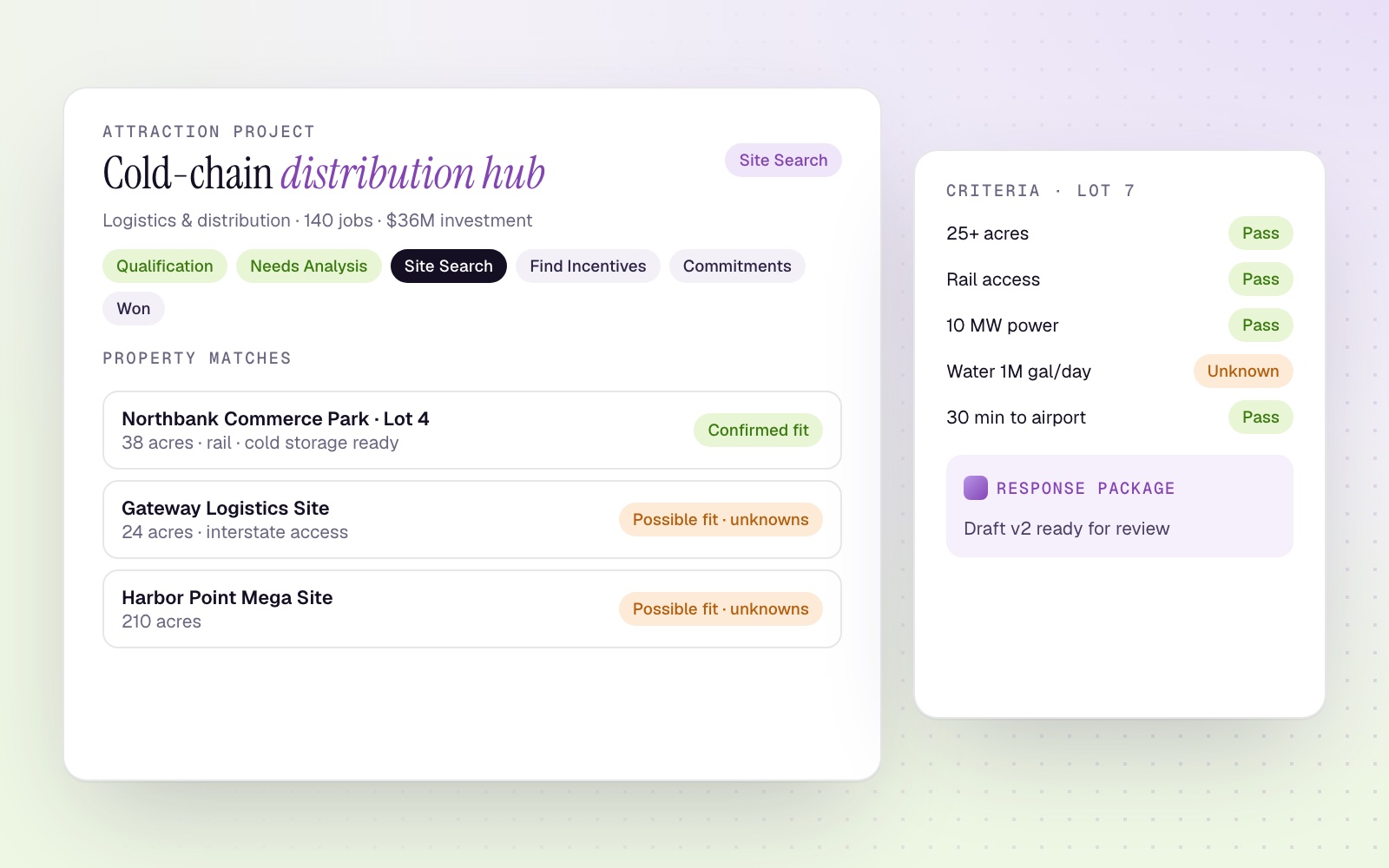
Task: Click 'Logistics & distribution · 140 jobs' summary line
Action: click(318, 220)
